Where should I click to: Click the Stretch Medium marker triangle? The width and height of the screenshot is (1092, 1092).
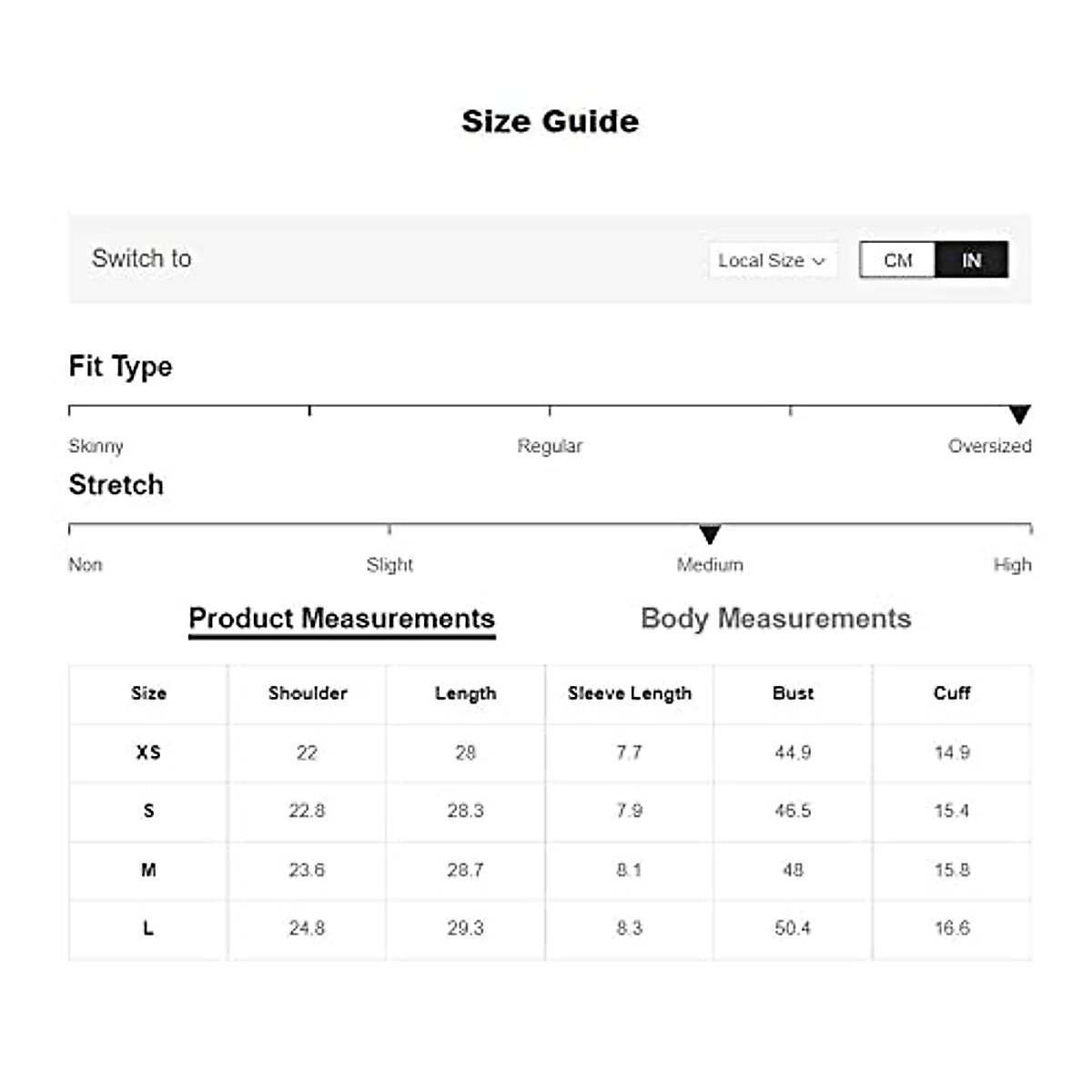710,534
